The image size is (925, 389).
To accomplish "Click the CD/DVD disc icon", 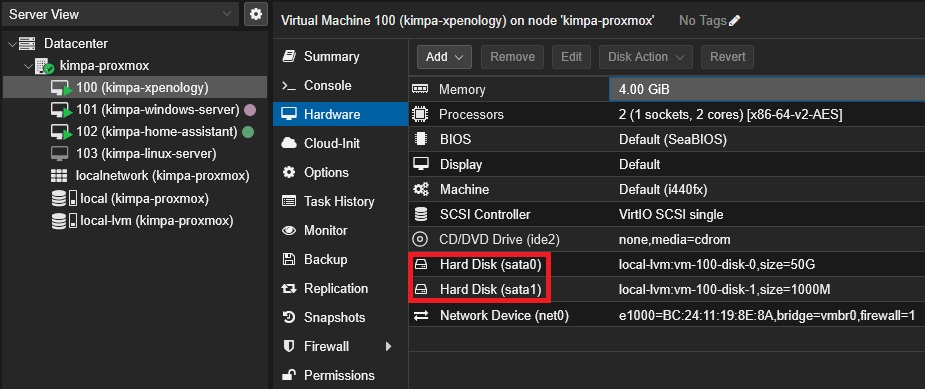I will click(x=420, y=239).
